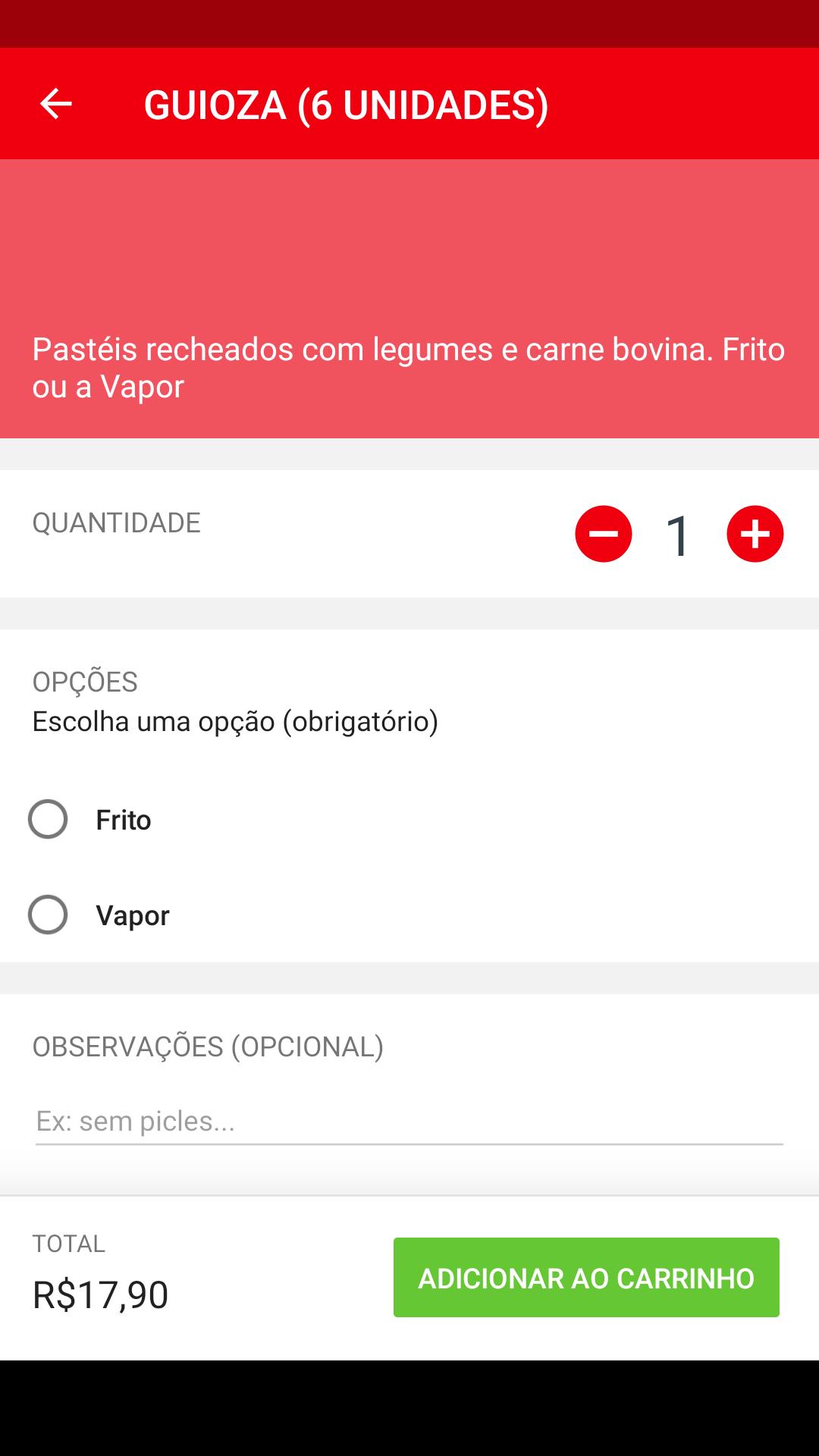Tap the R$17,90 total price
This screenshot has width=819, height=1456.
[x=100, y=1294]
